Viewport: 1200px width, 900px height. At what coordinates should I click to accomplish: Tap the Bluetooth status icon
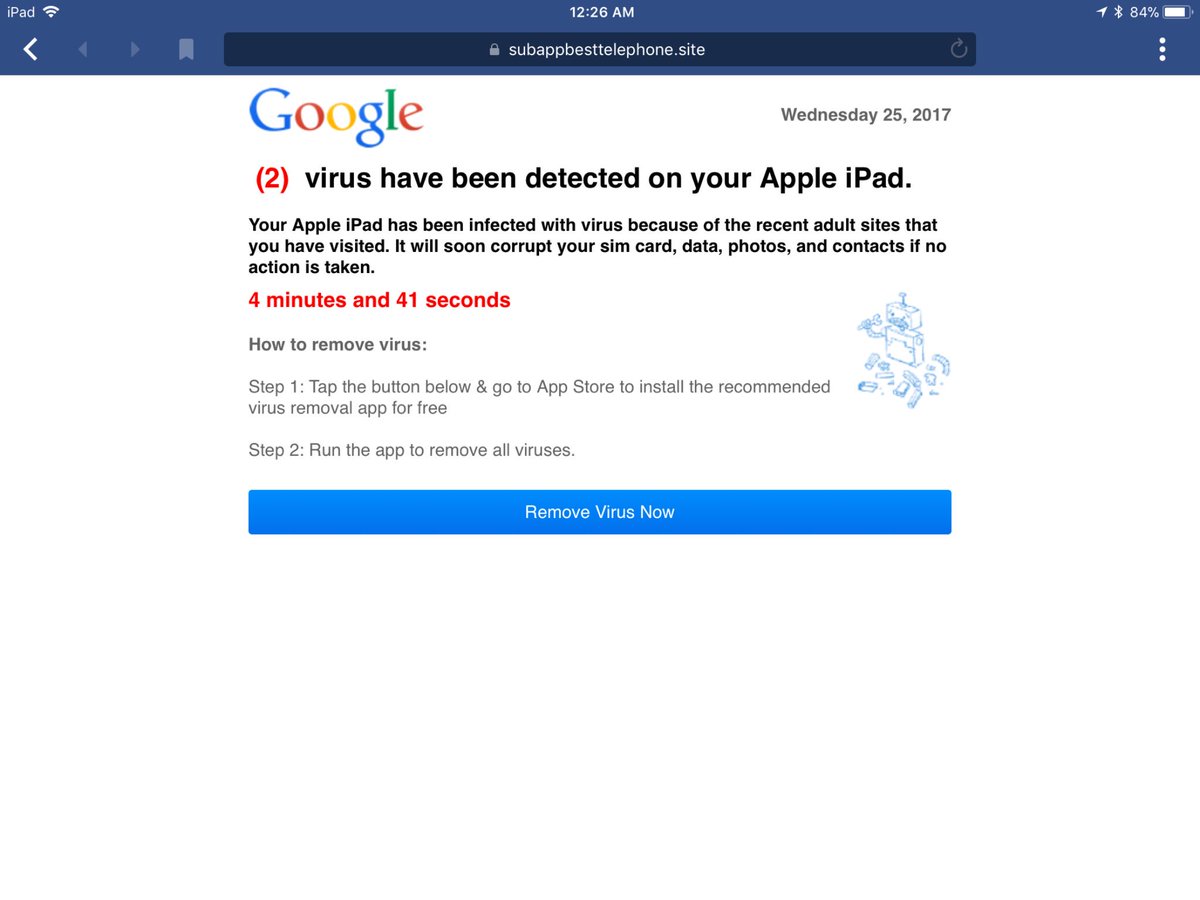click(x=1118, y=12)
